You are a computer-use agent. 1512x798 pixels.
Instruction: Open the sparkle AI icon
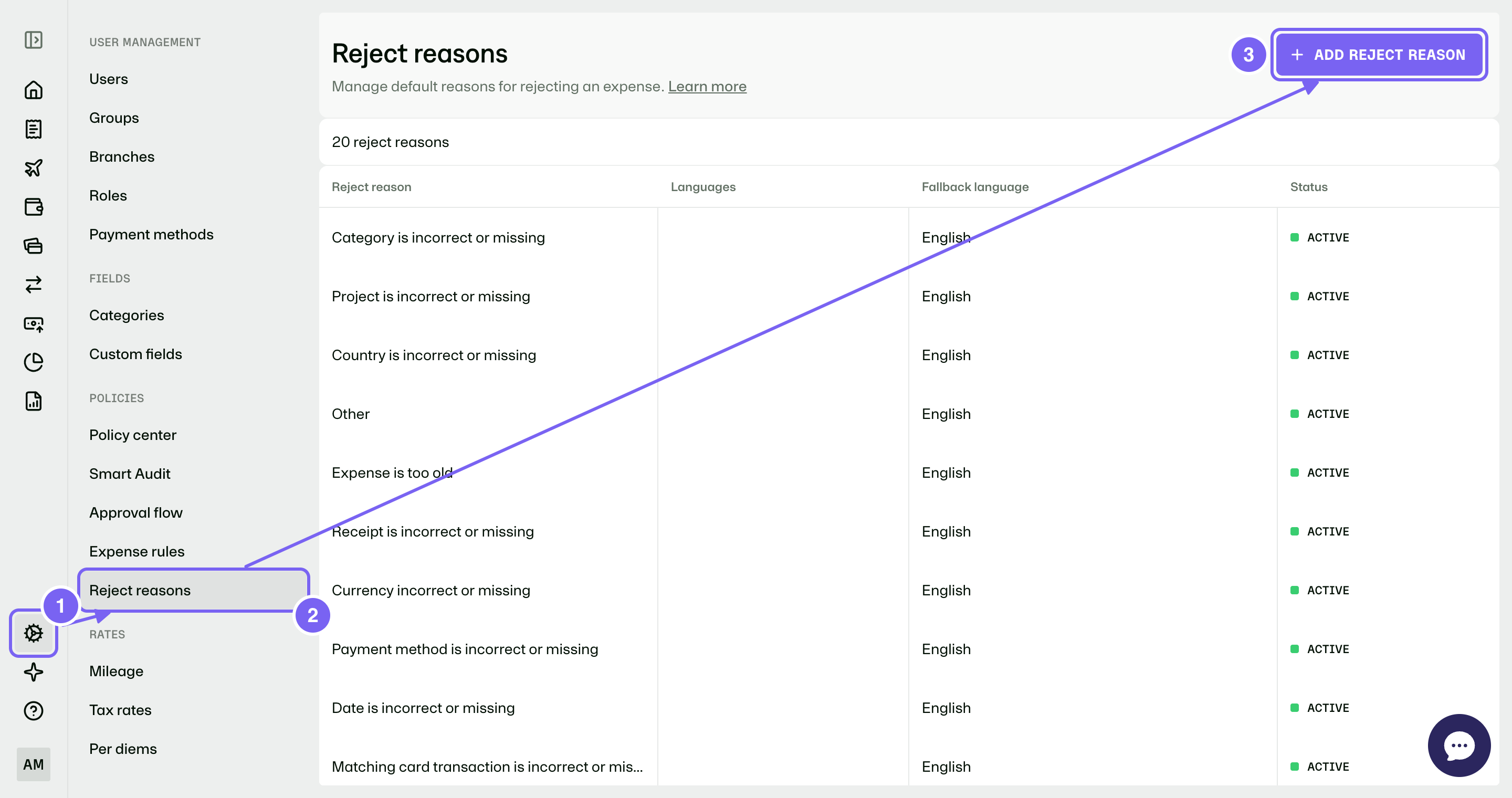pyautogui.click(x=34, y=672)
